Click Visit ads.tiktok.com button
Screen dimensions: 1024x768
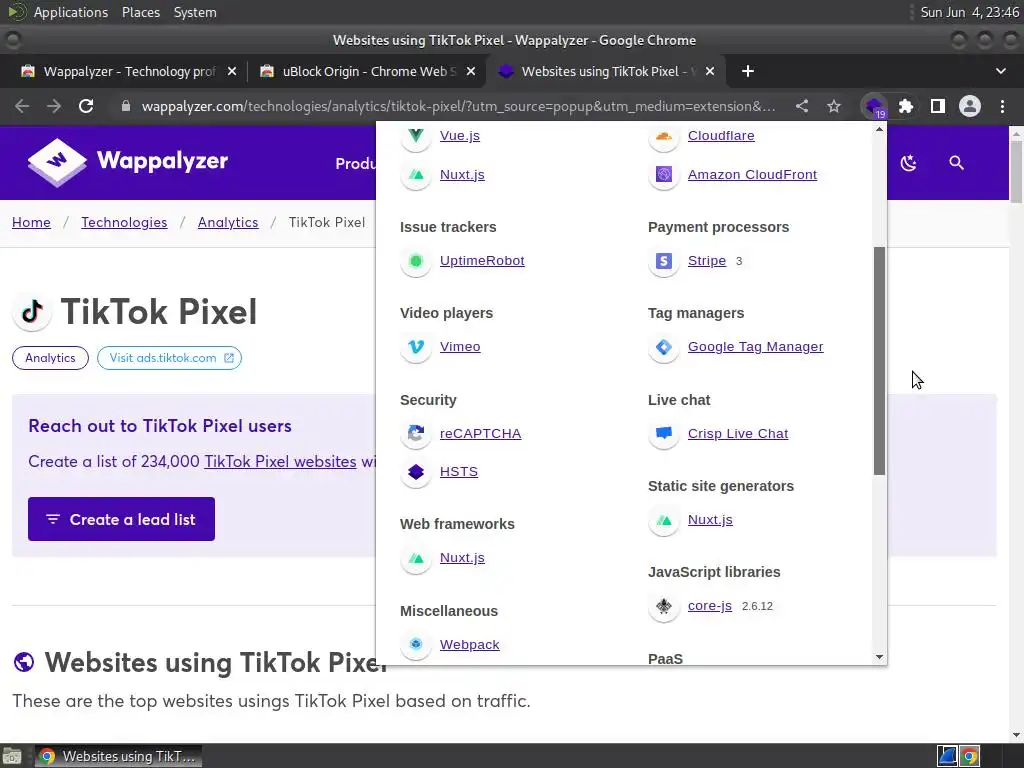170,358
